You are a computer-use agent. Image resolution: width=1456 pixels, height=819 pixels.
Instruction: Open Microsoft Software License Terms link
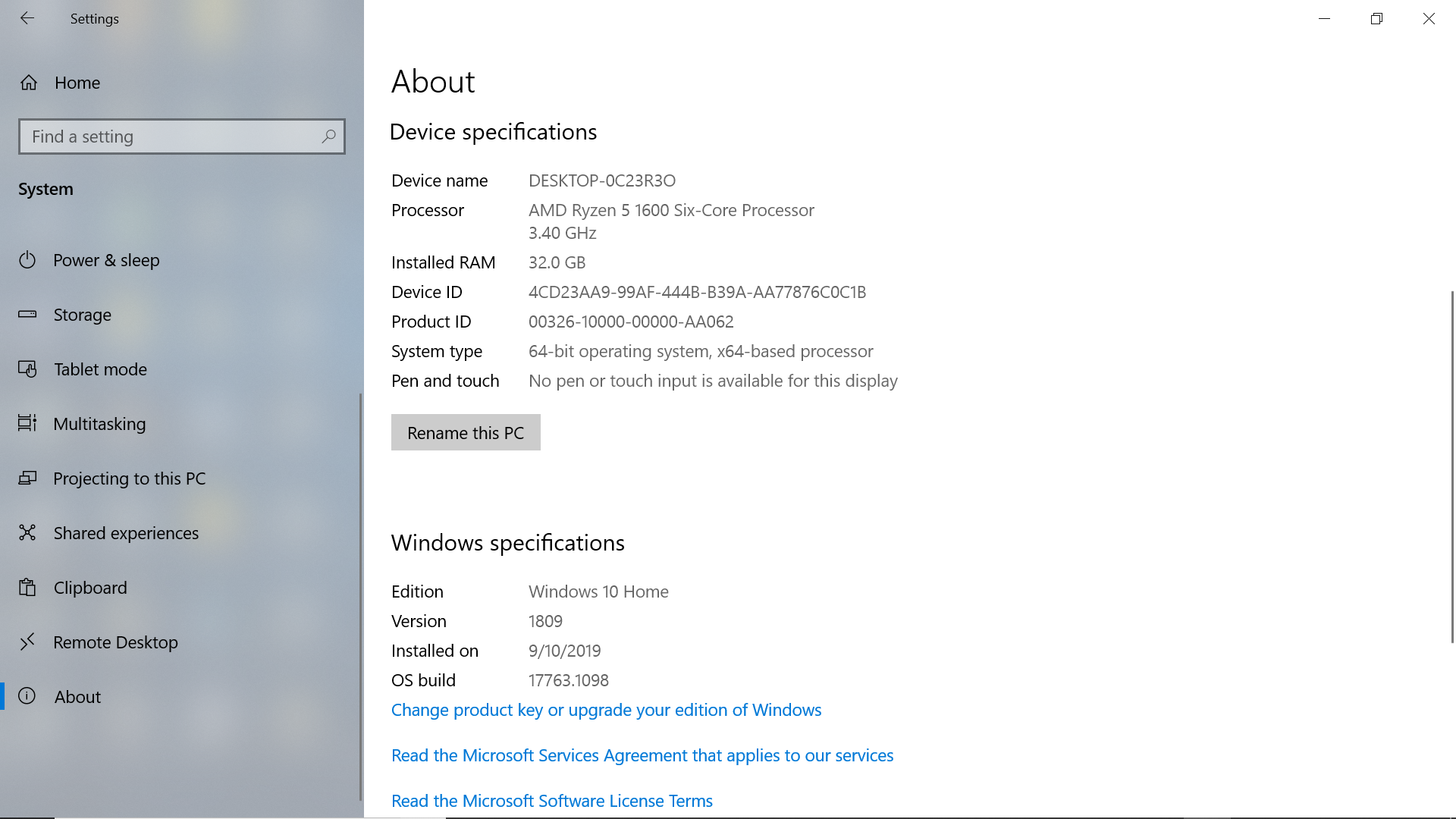tap(552, 801)
